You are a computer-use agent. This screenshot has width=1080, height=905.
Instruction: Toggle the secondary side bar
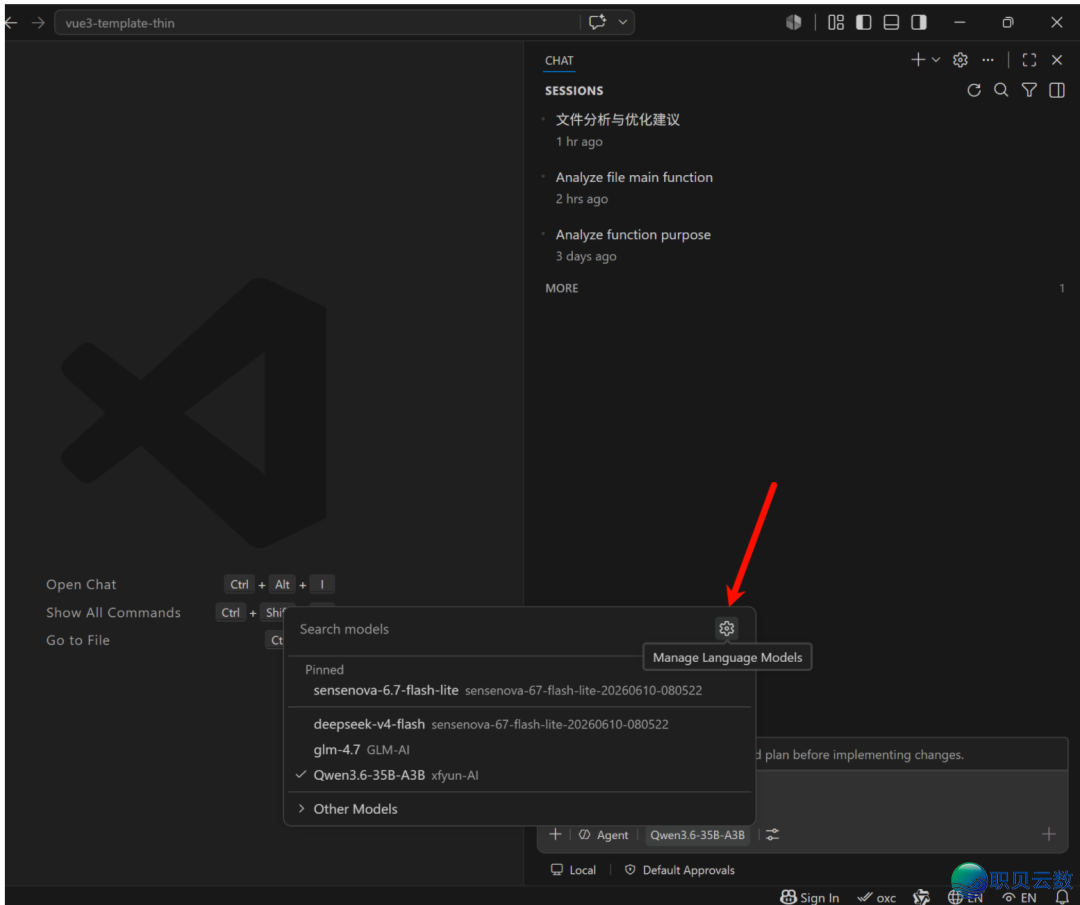(919, 23)
